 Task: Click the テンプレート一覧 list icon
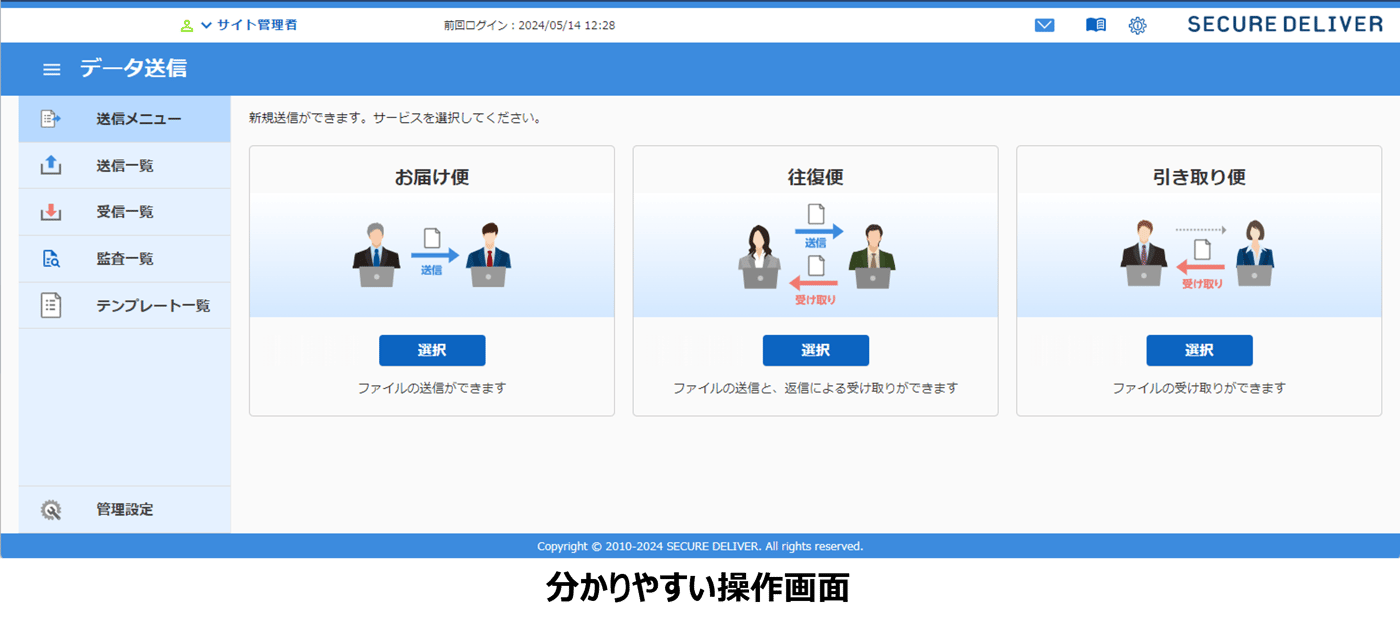(51, 305)
